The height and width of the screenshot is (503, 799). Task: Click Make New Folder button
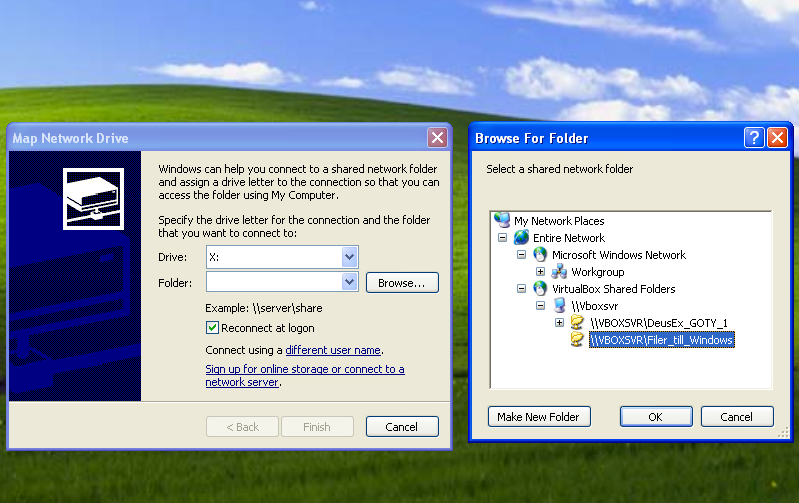[539, 417]
